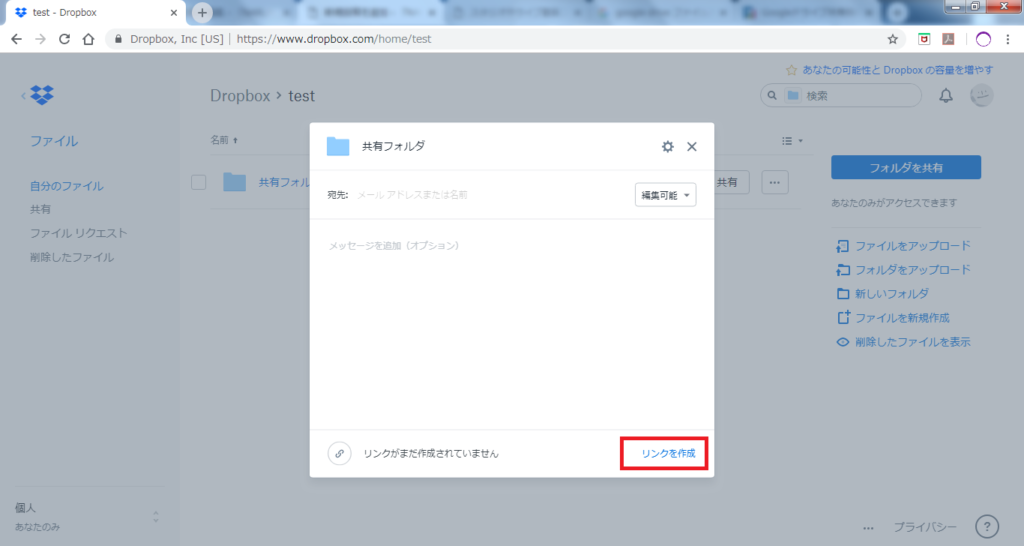The width and height of the screenshot is (1024, 546).
Task: Open the list view options dropdown
Action: click(x=792, y=141)
